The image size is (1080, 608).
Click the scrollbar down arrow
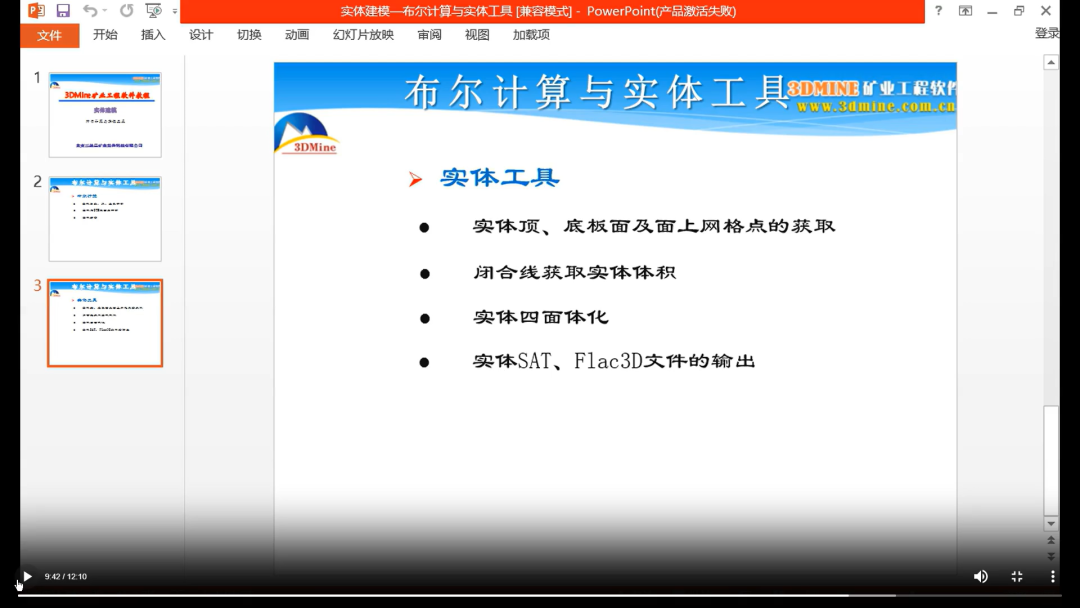point(1051,524)
